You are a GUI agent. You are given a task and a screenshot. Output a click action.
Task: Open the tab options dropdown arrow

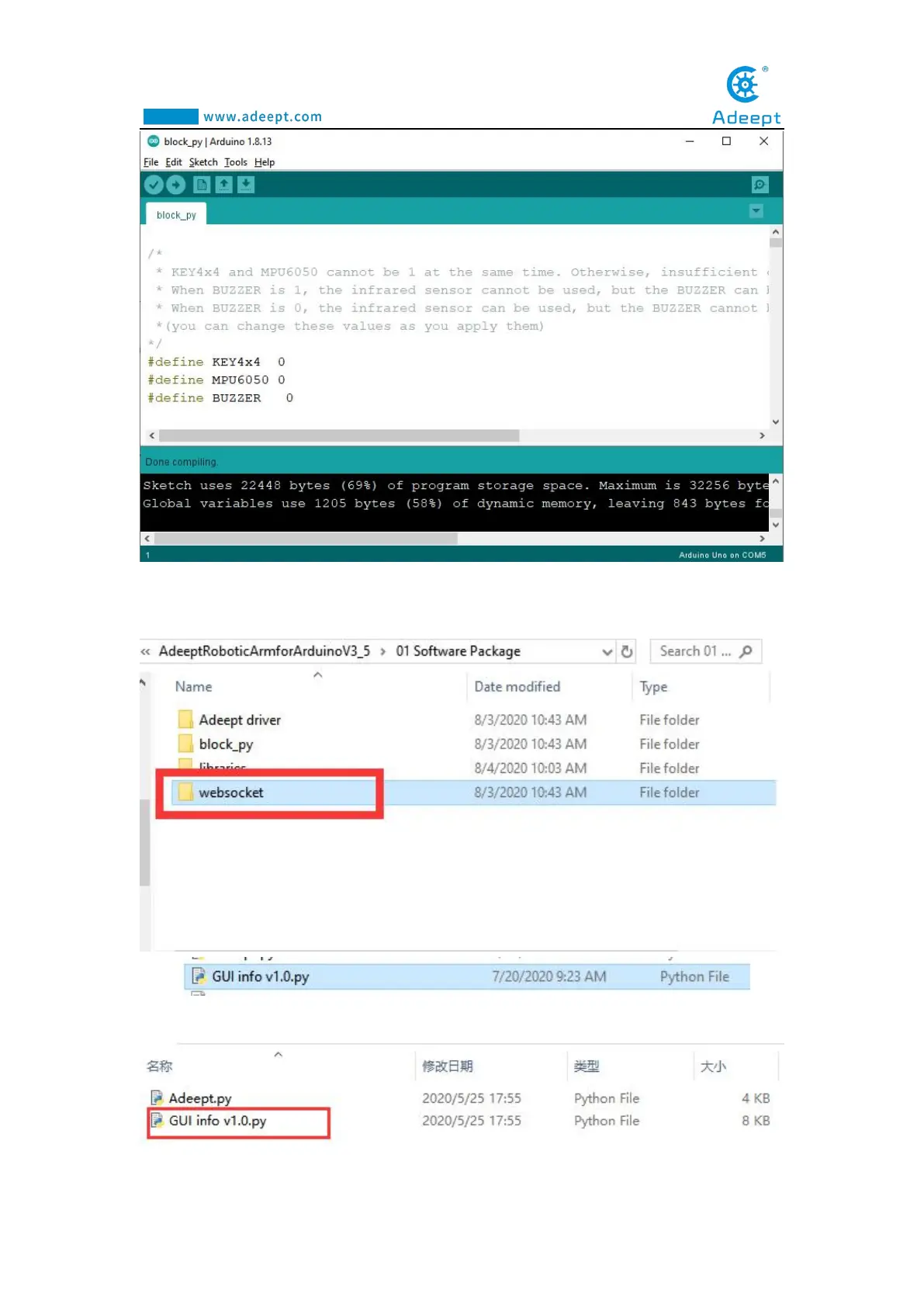pyautogui.click(x=756, y=211)
